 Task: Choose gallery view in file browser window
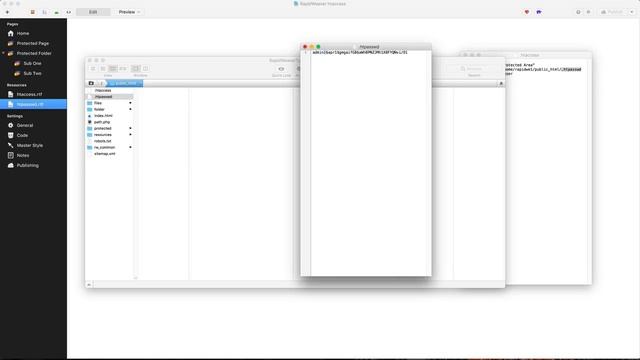123,69
